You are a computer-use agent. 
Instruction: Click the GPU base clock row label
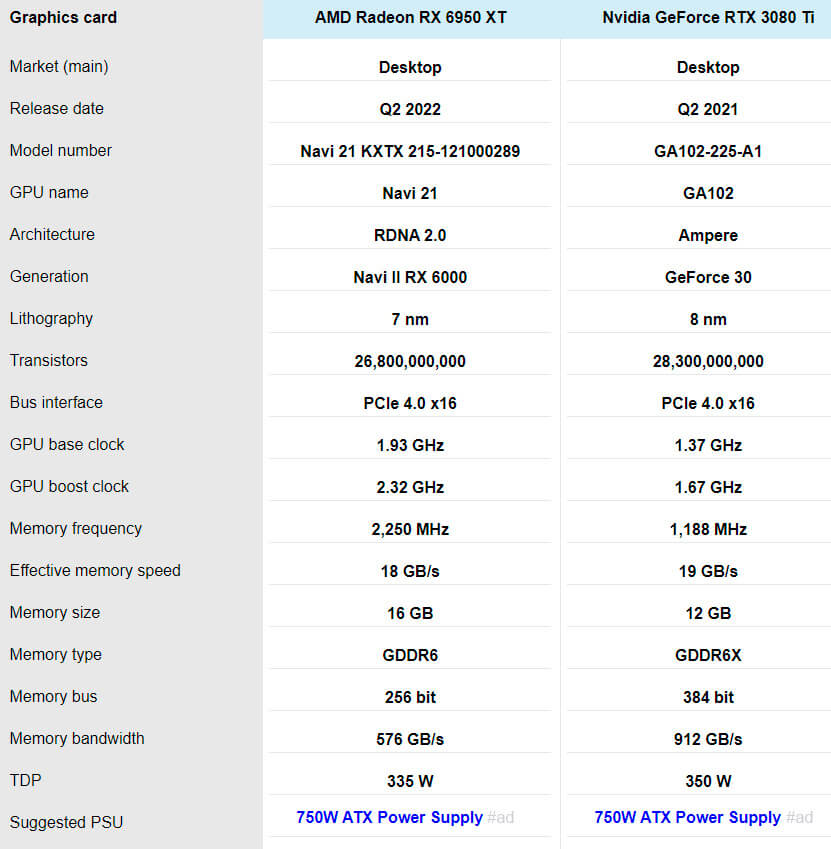coord(67,444)
